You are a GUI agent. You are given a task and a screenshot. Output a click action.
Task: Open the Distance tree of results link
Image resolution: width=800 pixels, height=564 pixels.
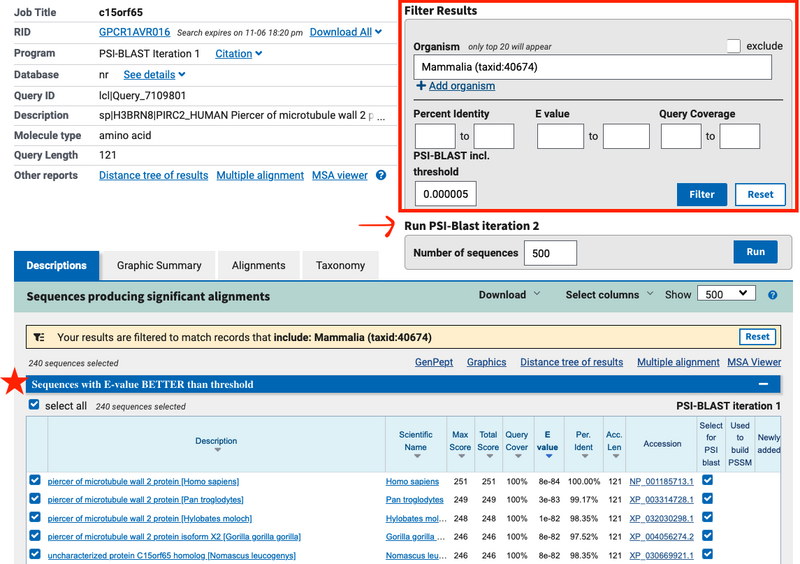(x=153, y=176)
